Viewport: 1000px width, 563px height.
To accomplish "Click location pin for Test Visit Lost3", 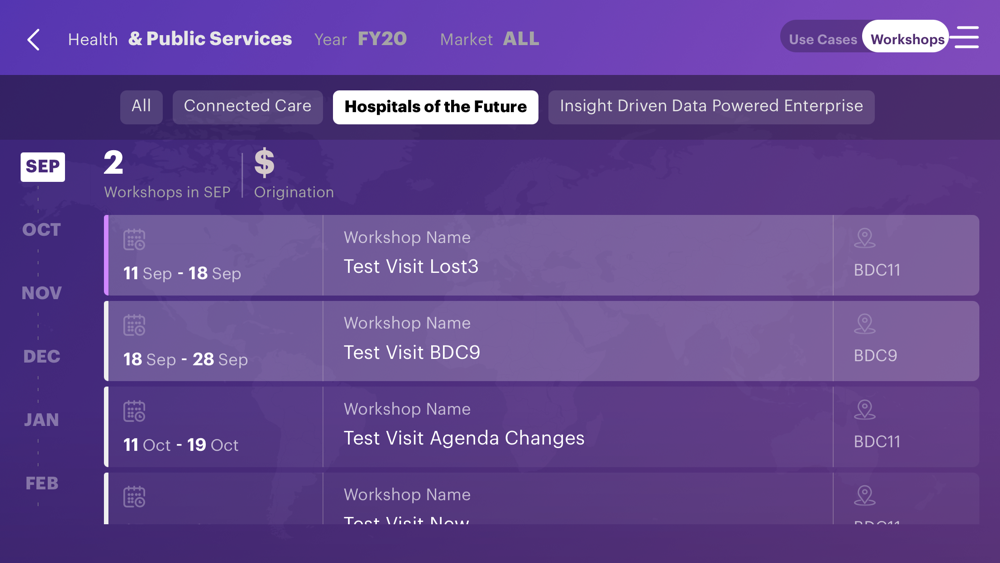I will pyautogui.click(x=865, y=238).
